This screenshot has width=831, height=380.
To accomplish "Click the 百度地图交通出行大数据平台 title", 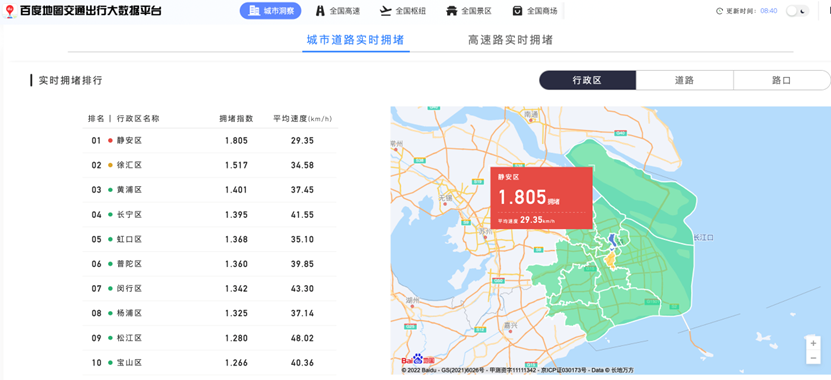I will pyautogui.click(x=91, y=11).
